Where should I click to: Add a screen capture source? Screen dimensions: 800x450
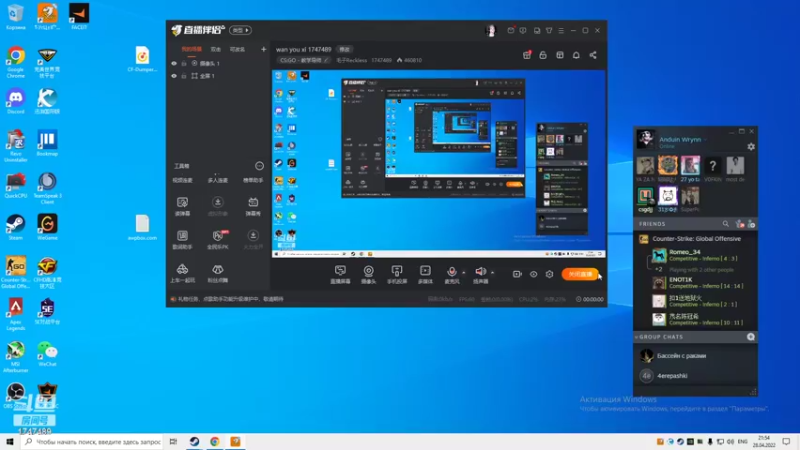[340, 274]
